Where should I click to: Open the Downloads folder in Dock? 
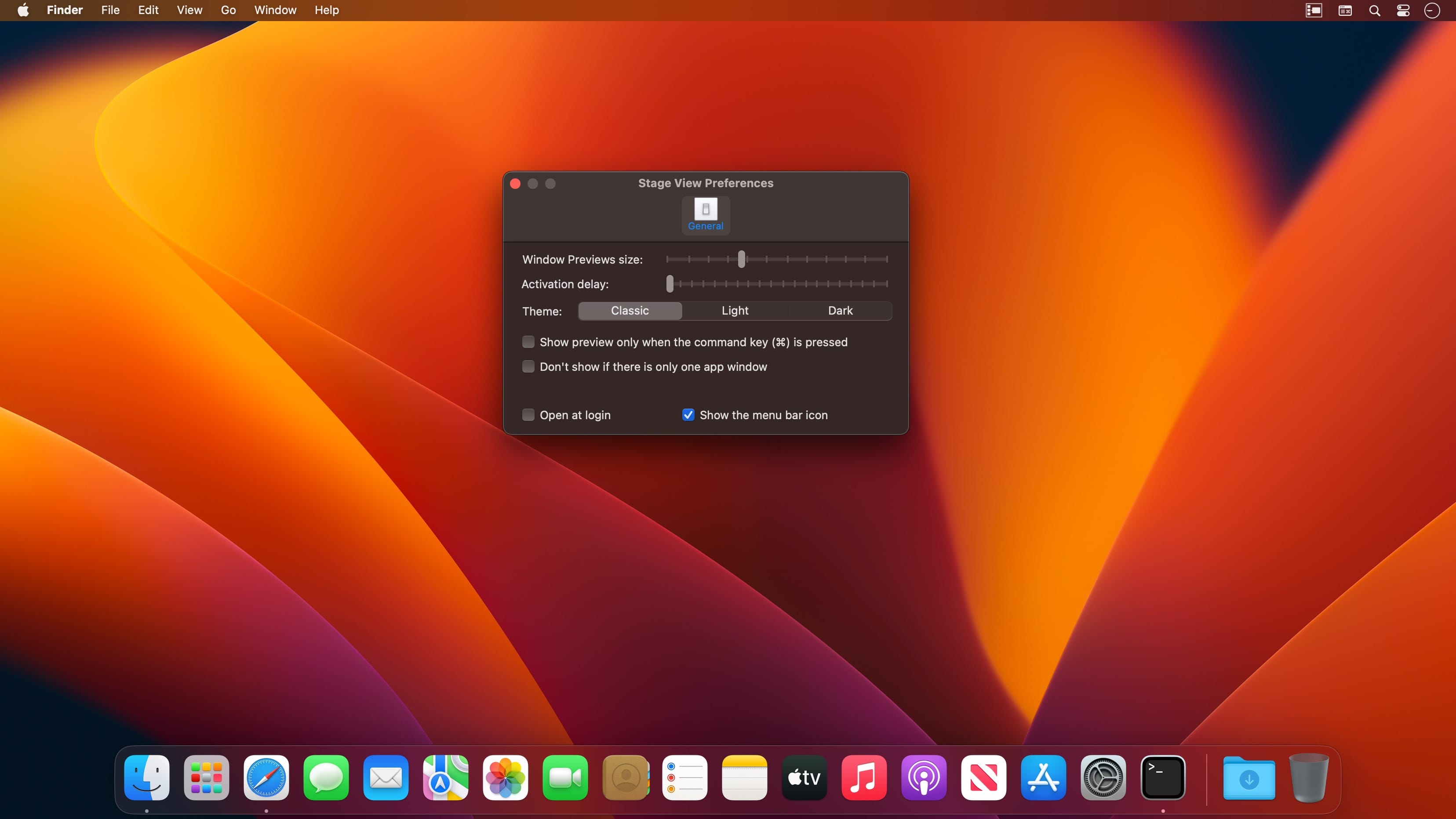pos(1249,778)
